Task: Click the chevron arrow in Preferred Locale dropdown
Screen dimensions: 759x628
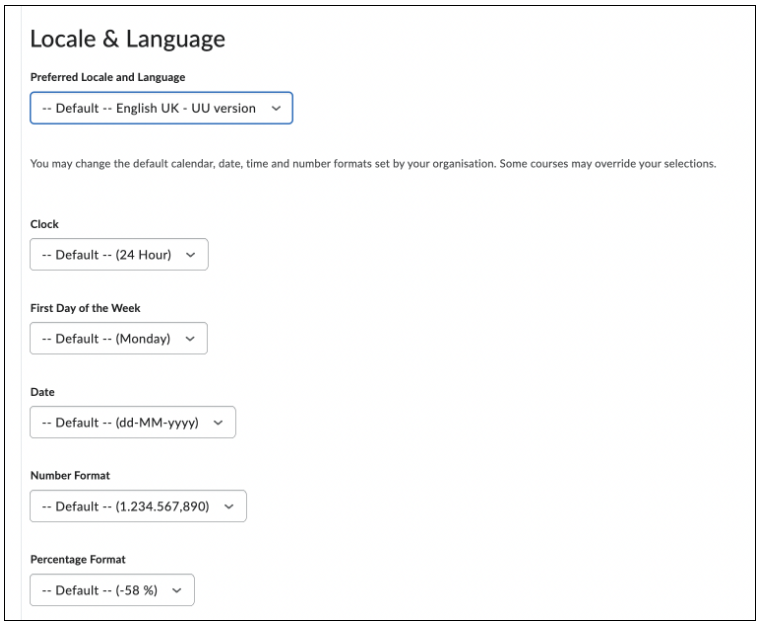Action: pos(276,108)
